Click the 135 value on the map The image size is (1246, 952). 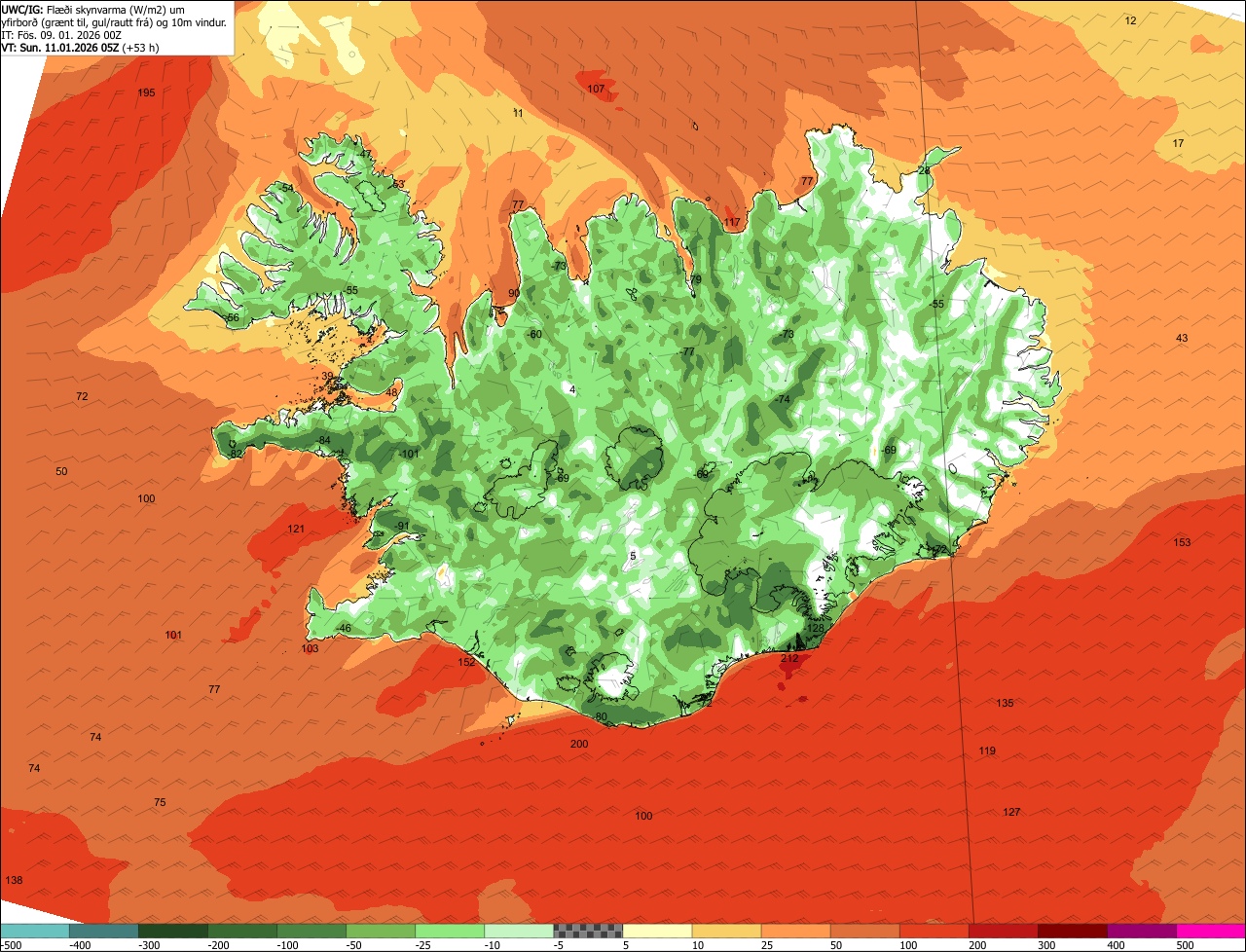(1005, 703)
